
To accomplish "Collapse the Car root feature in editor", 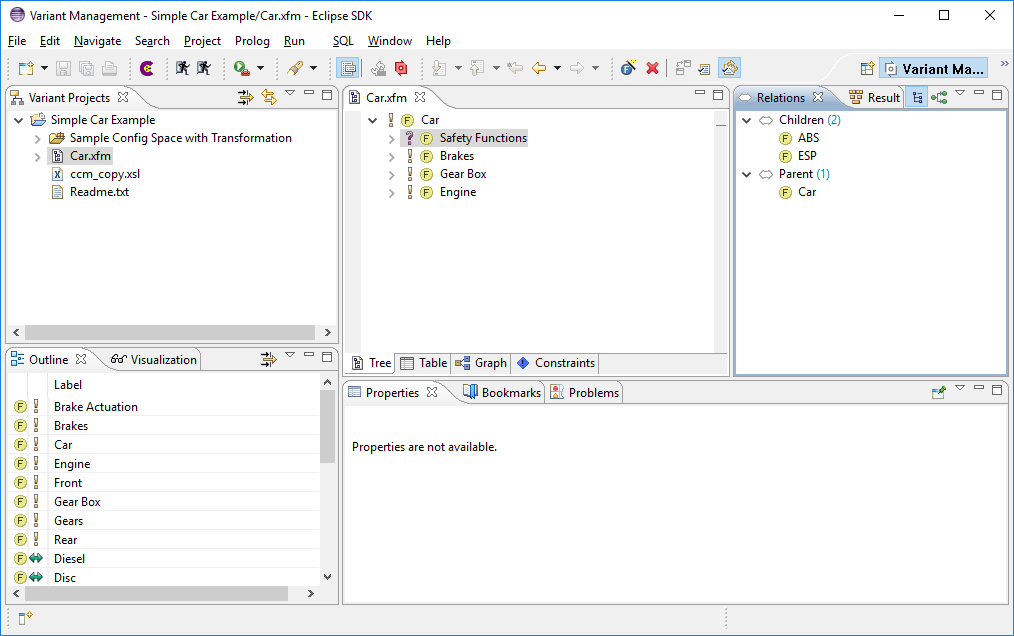I will (372, 120).
